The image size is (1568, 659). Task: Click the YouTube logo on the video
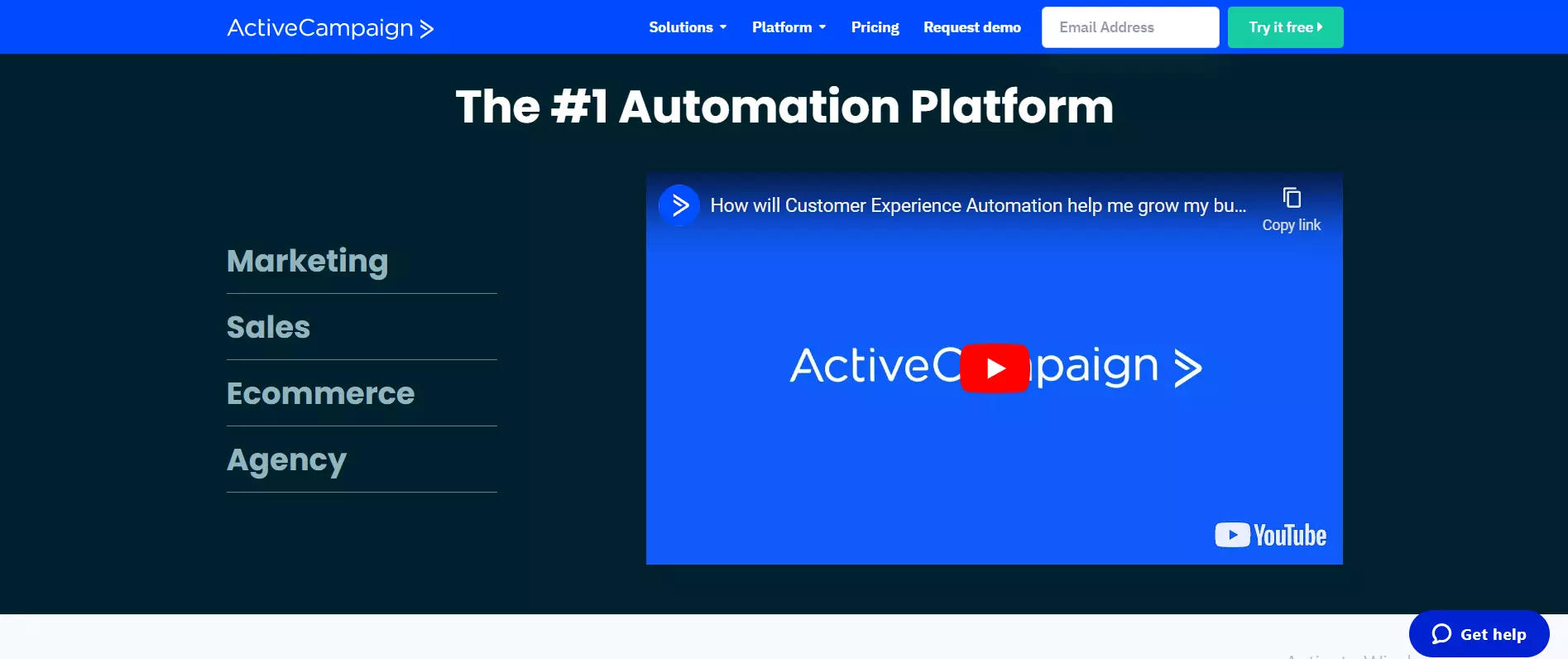(x=1270, y=536)
